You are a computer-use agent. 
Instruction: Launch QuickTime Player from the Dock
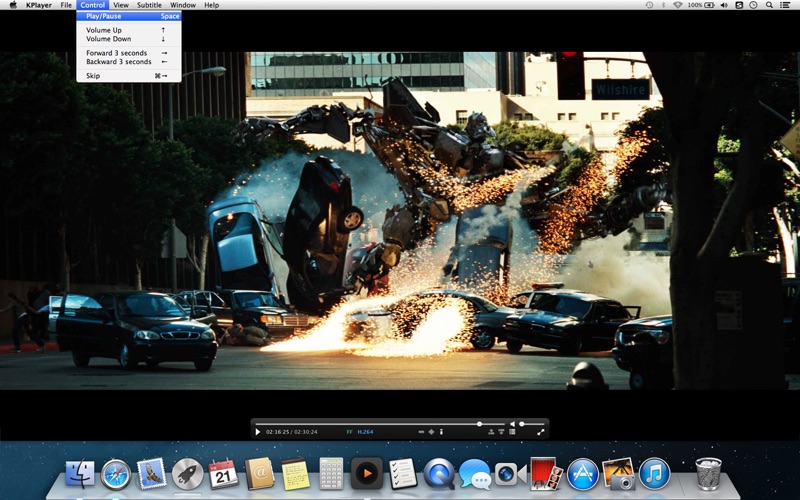(439, 474)
